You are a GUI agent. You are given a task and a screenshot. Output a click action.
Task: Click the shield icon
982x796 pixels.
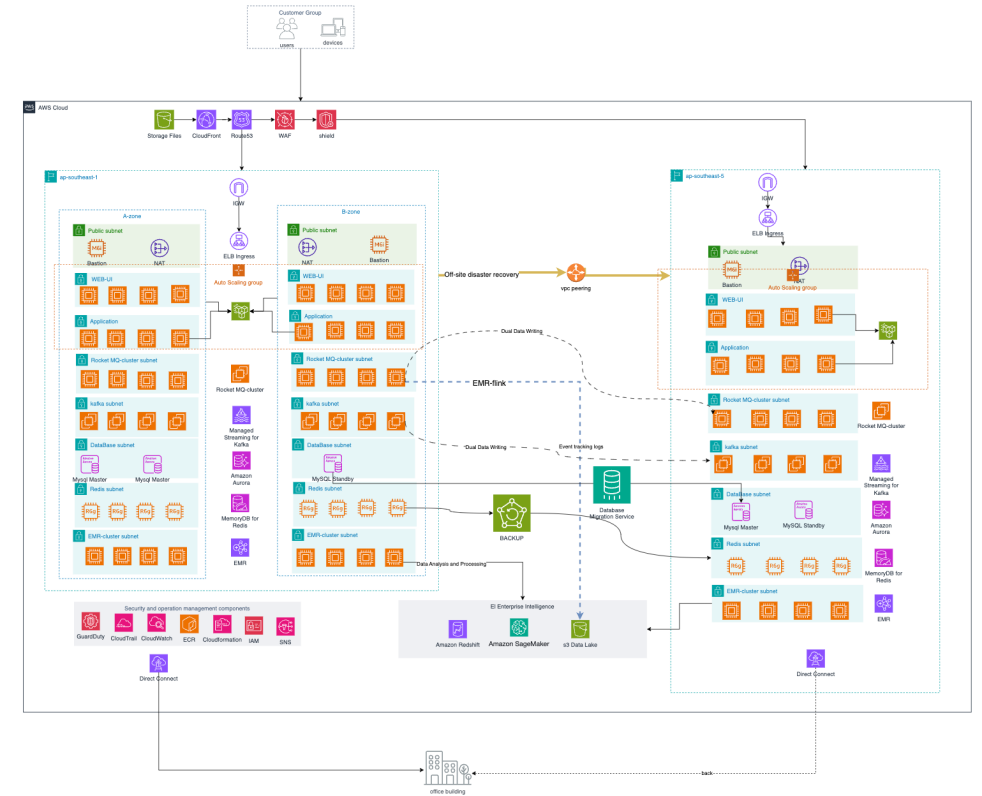tap(326, 120)
